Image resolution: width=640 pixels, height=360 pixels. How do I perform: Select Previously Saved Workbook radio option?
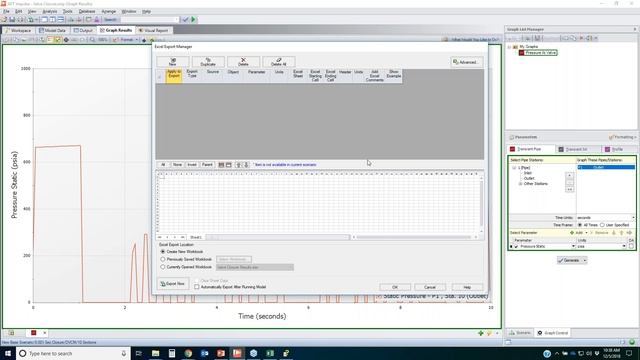(163, 259)
